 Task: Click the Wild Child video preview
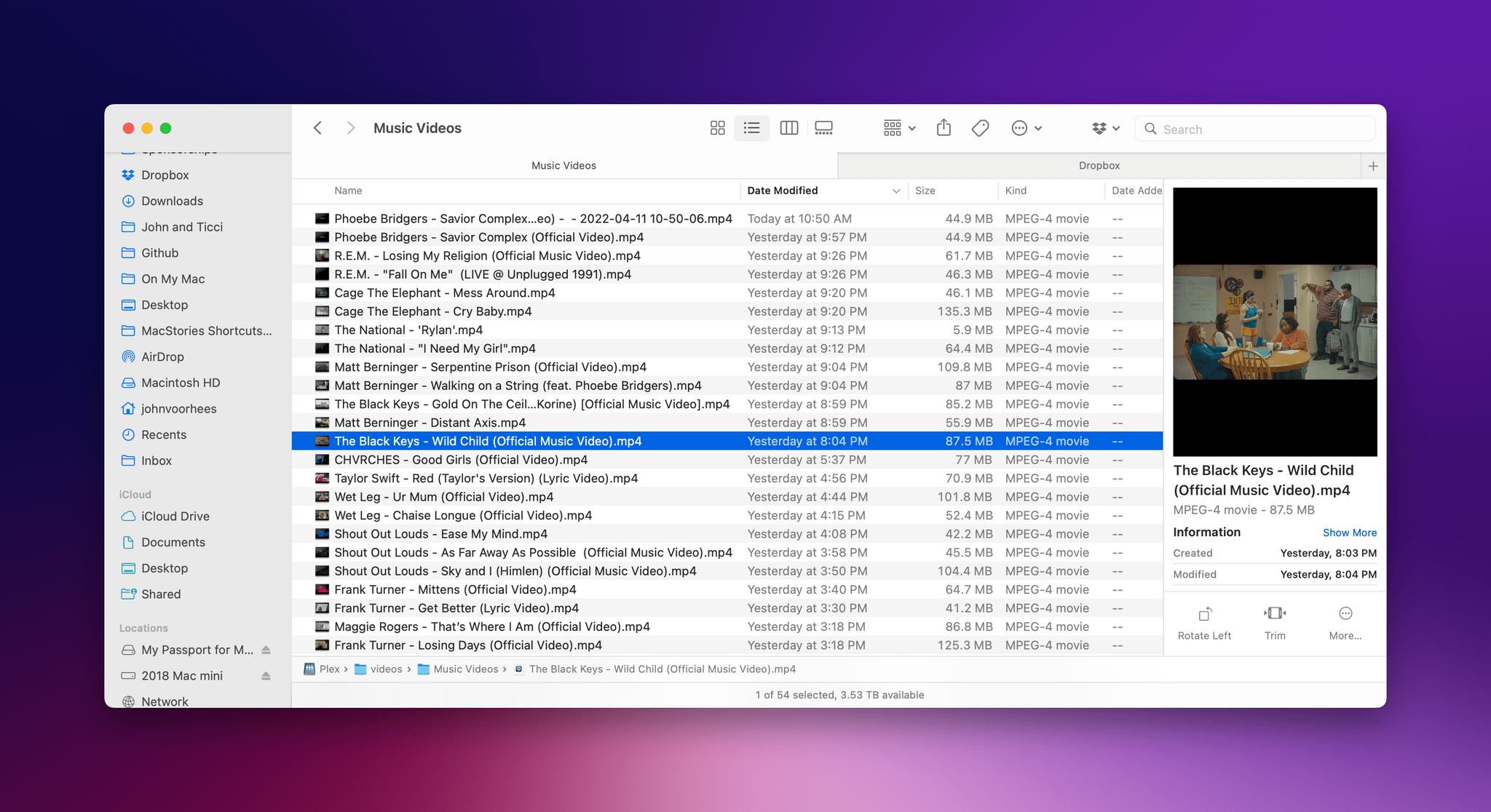tap(1275, 322)
